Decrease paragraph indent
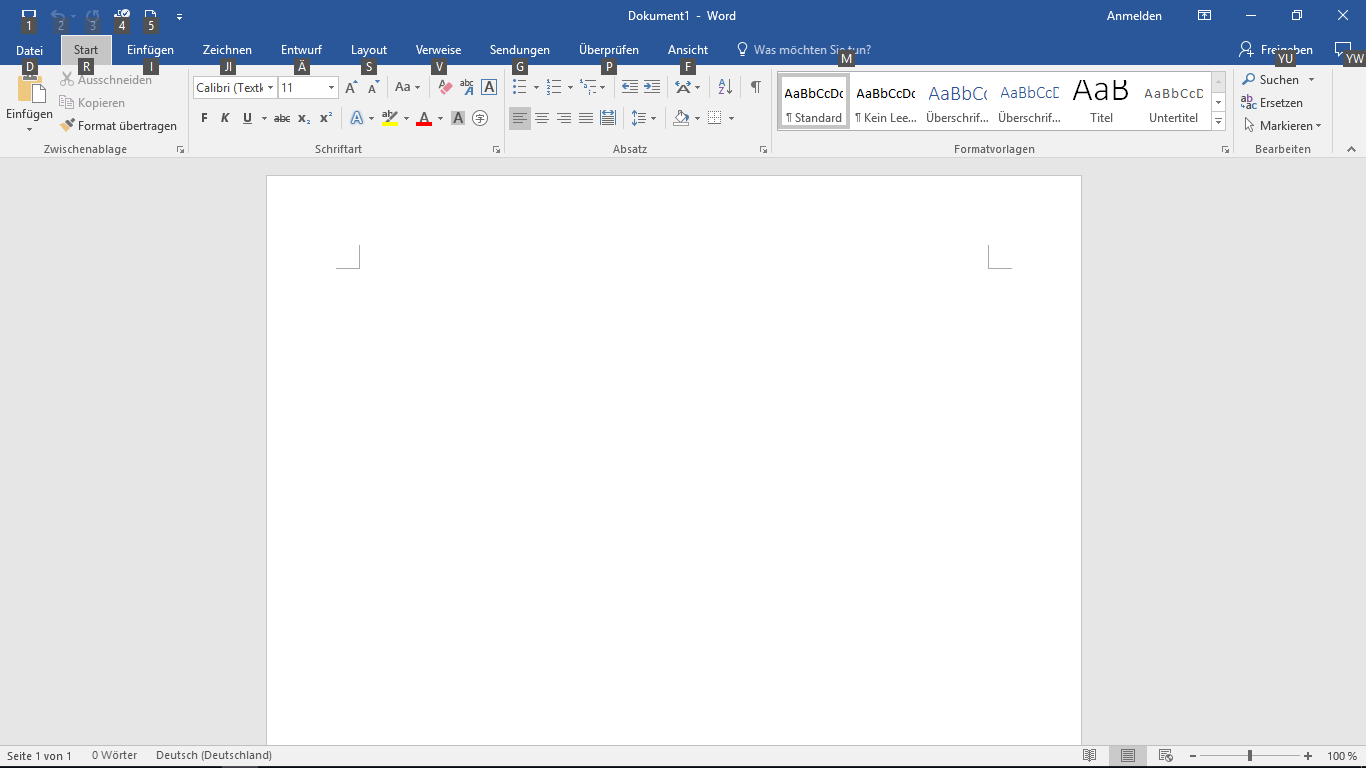The image size is (1366, 768). (x=630, y=88)
